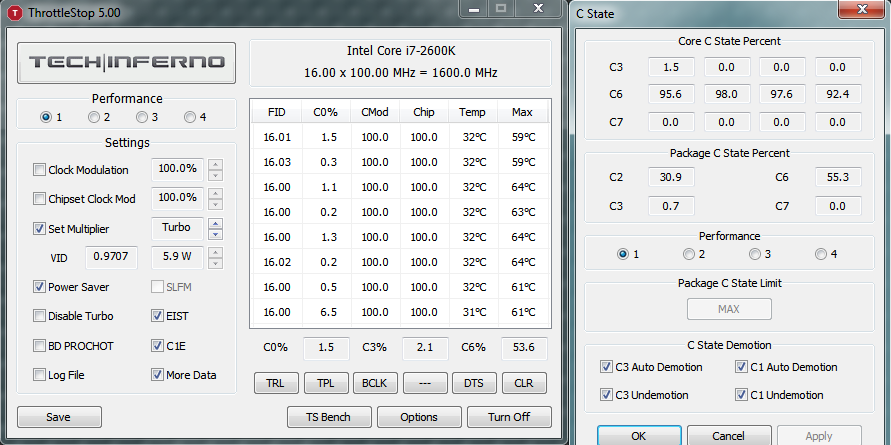
Task: Increase Clock Modulation with up arrow
Action: (215, 164)
